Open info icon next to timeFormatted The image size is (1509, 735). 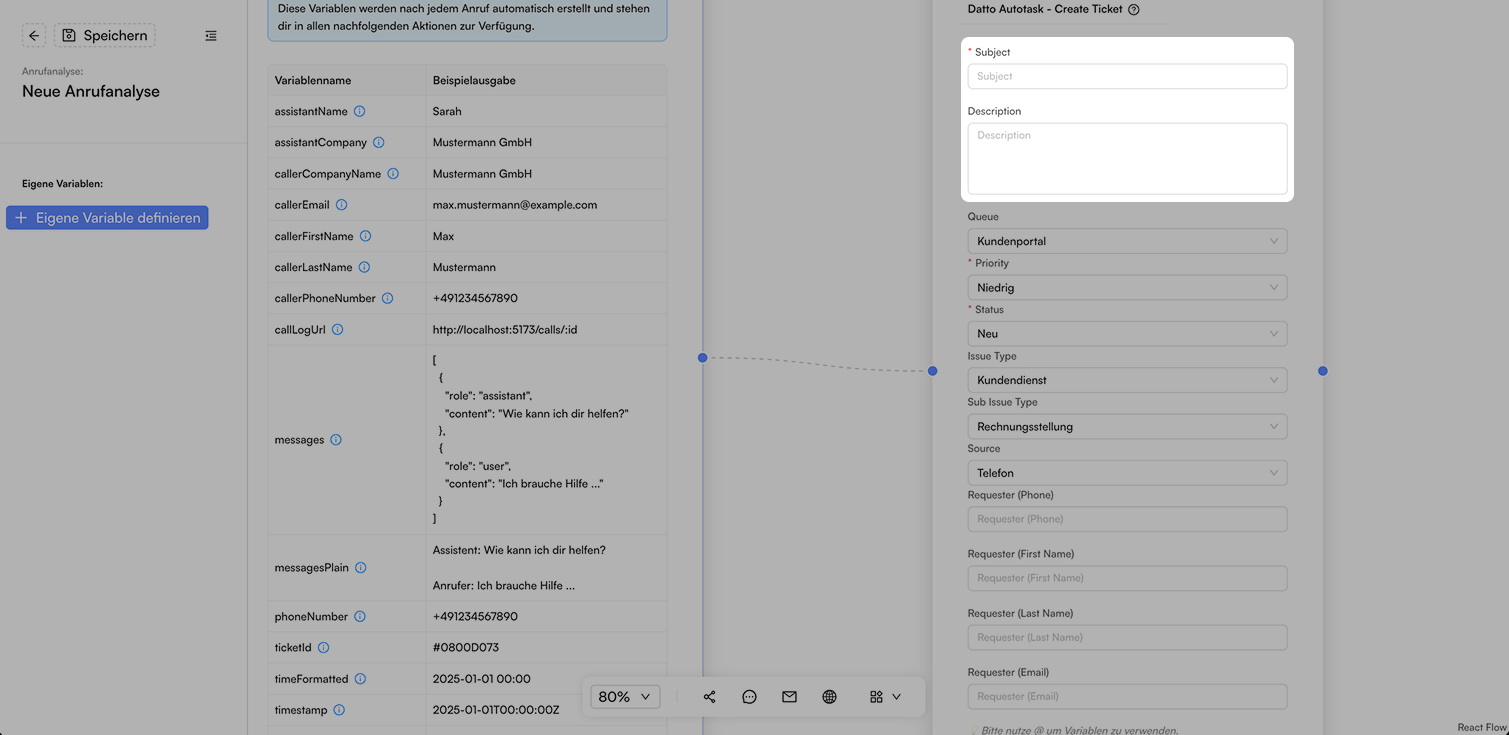coord(360,678)
